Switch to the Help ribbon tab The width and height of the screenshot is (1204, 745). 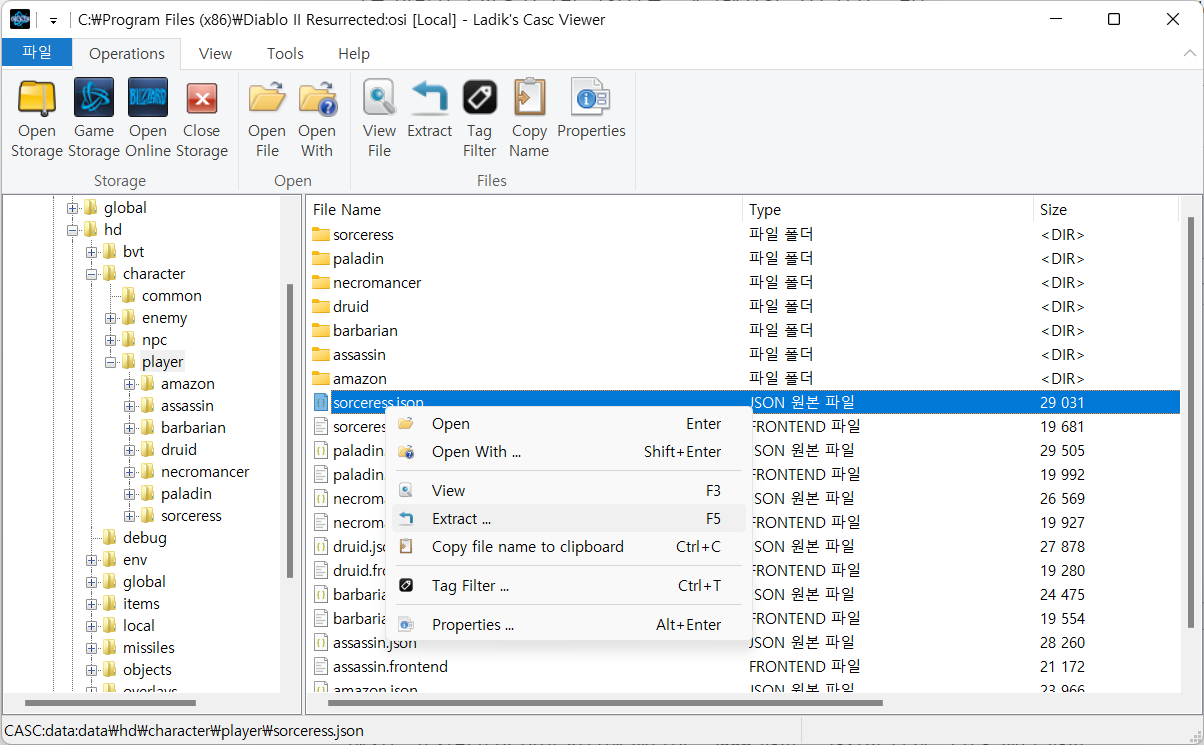(x=354, y=54)
